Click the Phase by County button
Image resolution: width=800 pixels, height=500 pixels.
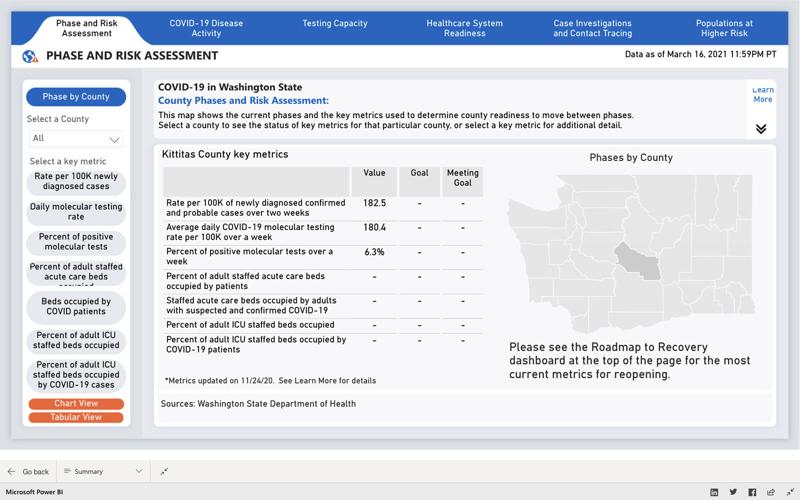pyautogui.click(x=76, y=97)
